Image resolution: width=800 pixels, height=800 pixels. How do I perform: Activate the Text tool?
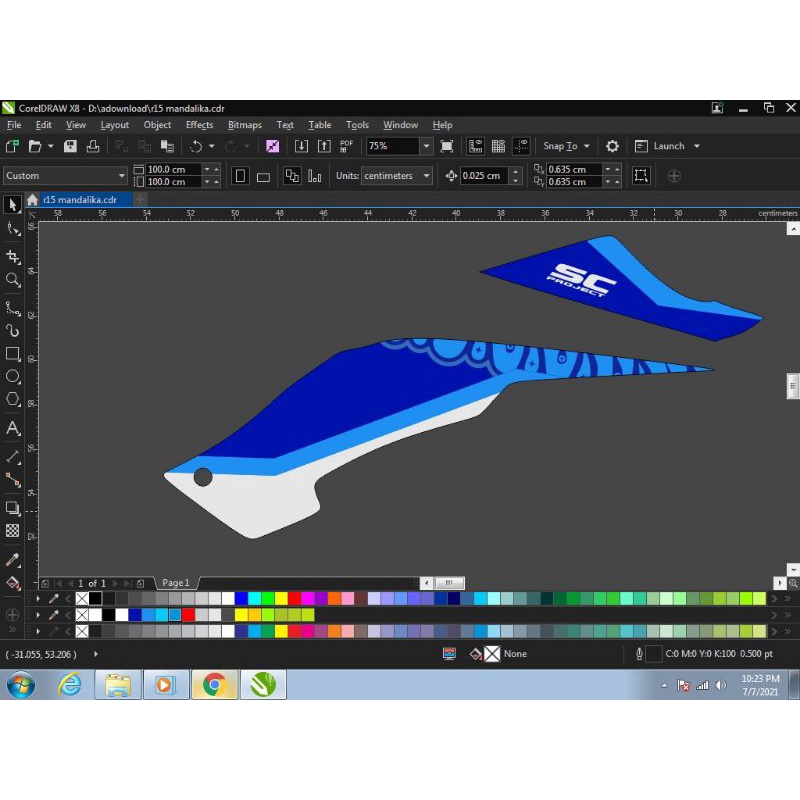click(x=12, y=427)
